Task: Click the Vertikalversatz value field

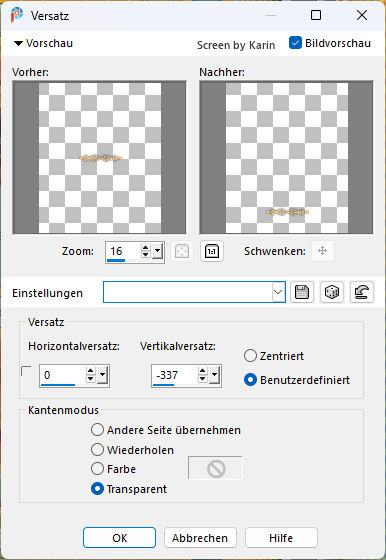Action: point(174,375)
